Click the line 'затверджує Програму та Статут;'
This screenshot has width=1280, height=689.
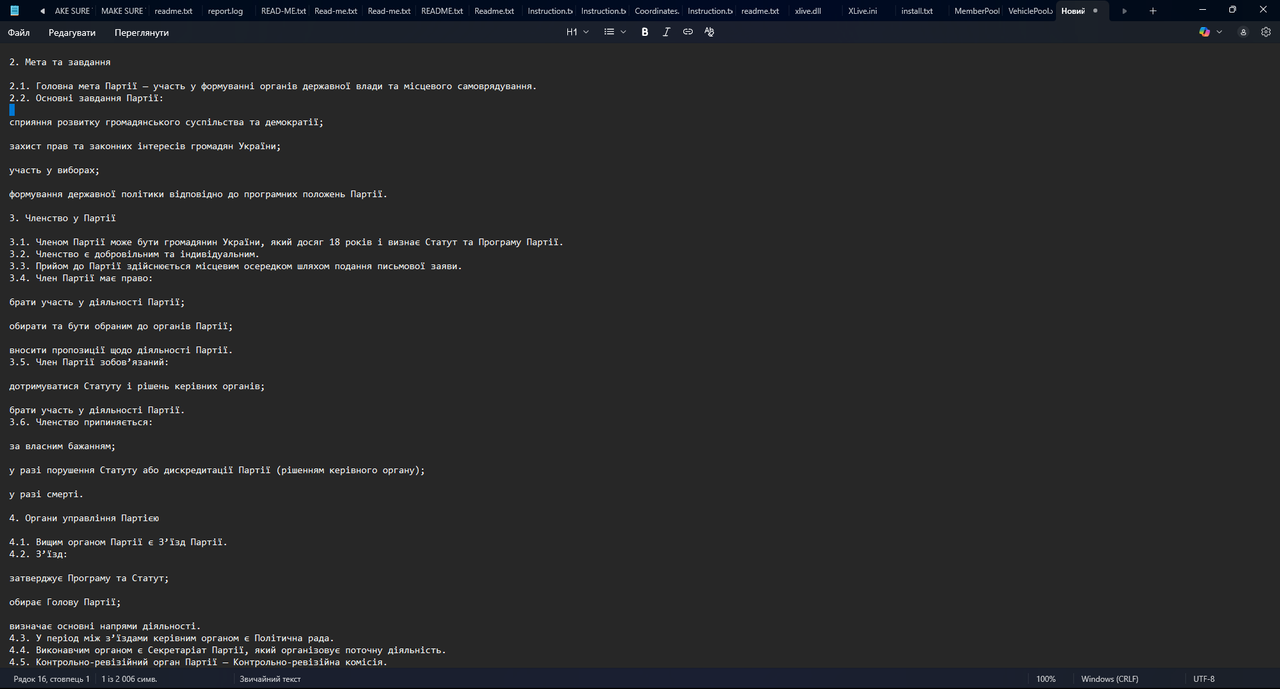[89, 578]
